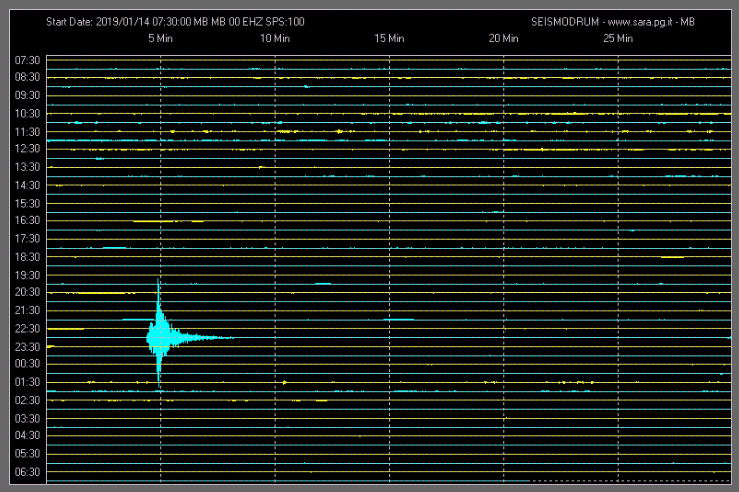
Task: Click the 17:30 row label
Action: coord(27,238)
